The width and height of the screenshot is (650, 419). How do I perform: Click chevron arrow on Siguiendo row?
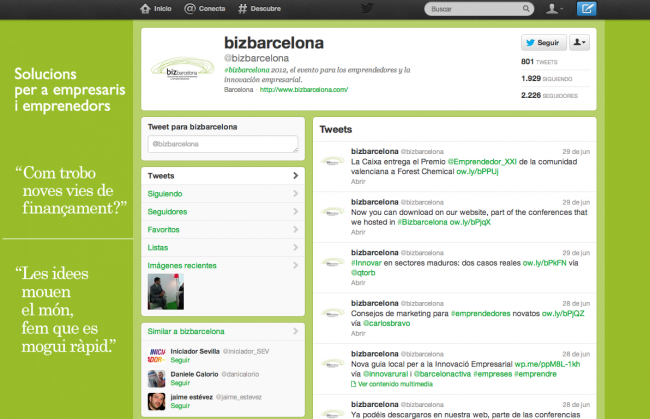(296, 194)
